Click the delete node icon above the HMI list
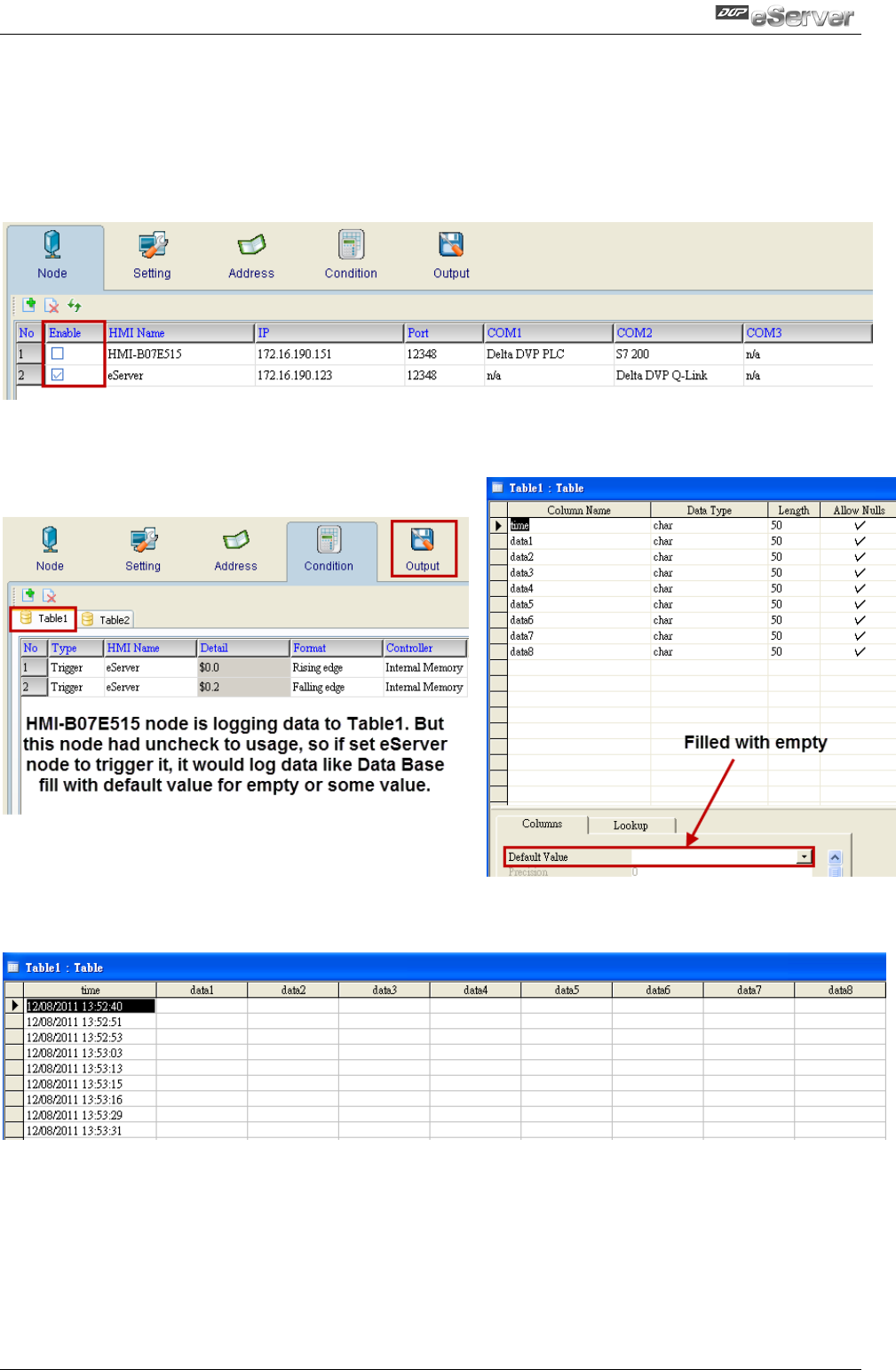 click(52, 306)
